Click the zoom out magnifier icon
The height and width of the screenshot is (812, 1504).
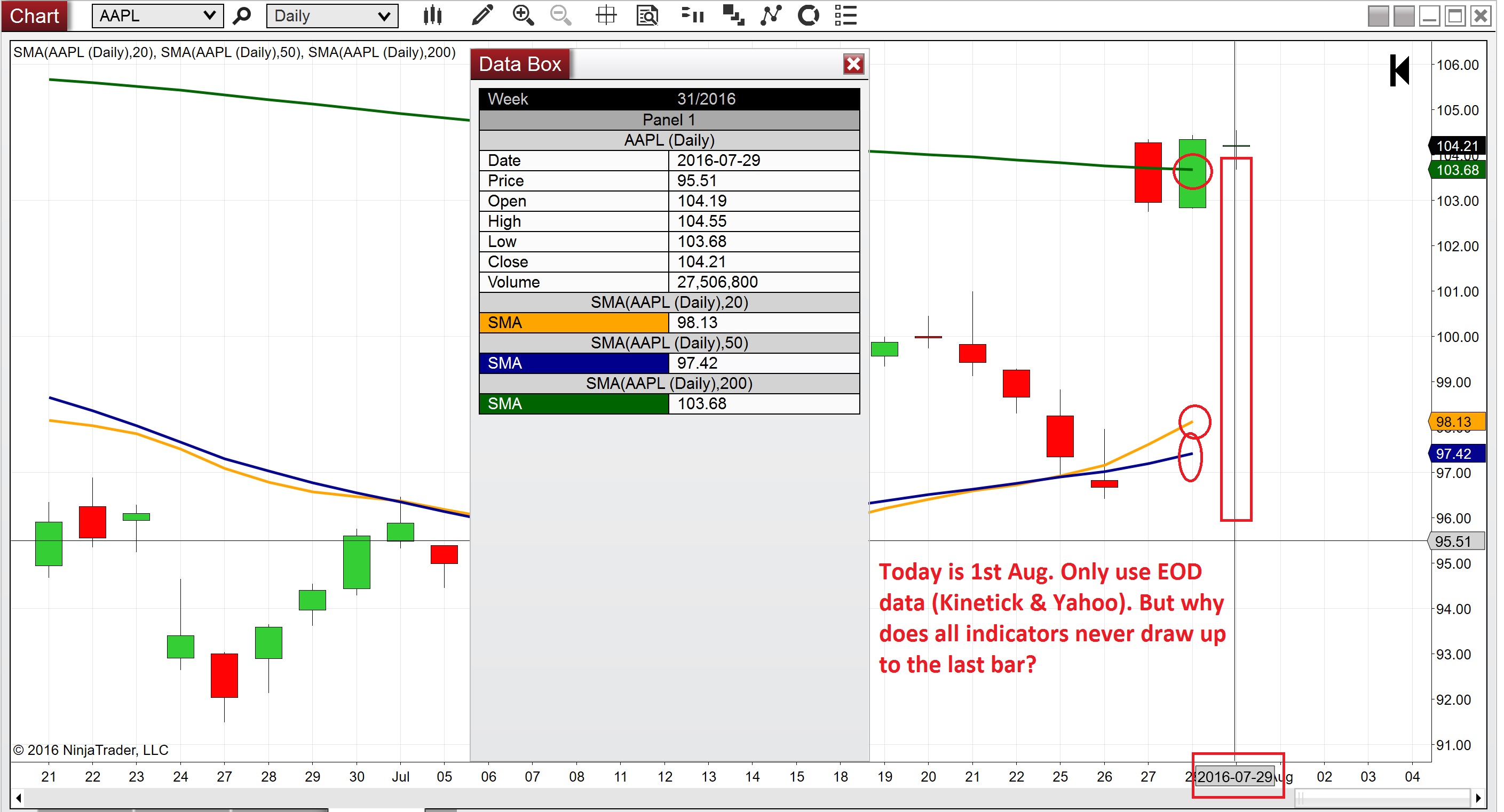coord(561,16)
